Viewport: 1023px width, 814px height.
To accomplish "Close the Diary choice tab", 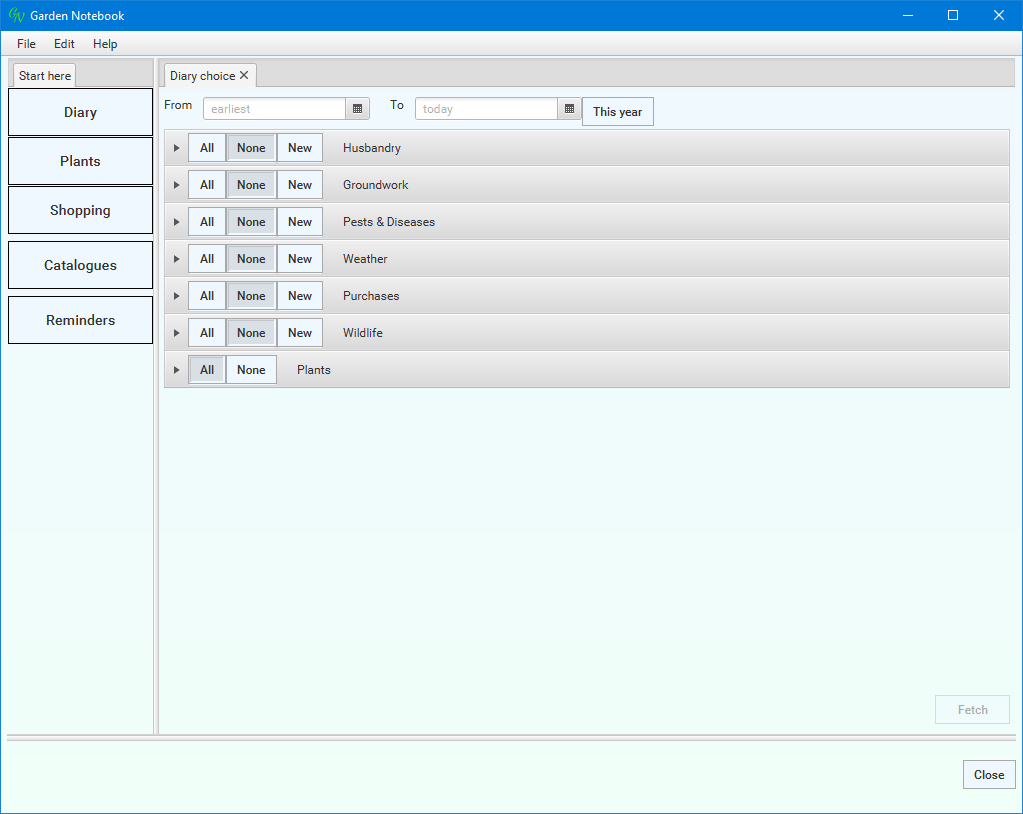I will (244, 75).
